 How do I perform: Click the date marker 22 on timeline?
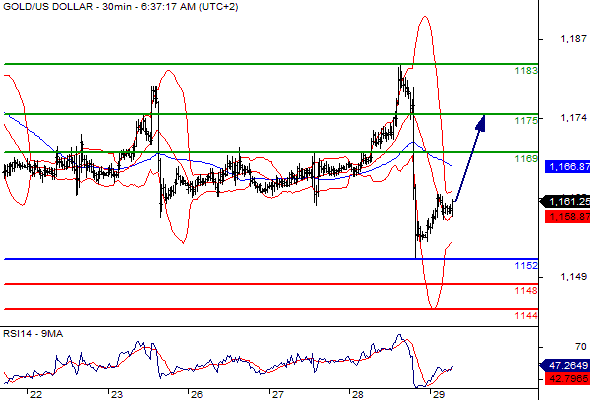pos(36,395)
